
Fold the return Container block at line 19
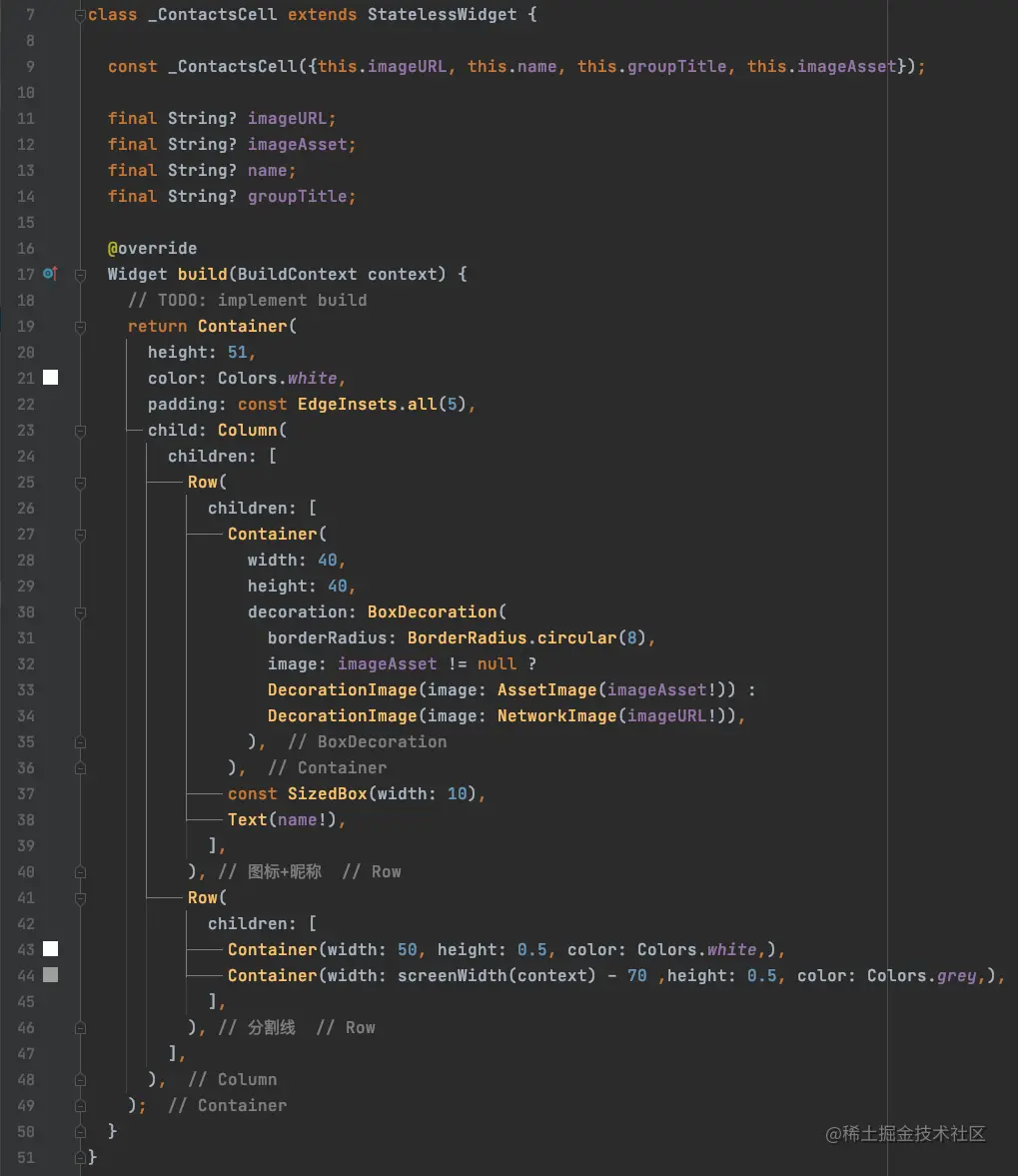(x=80, y=326)
